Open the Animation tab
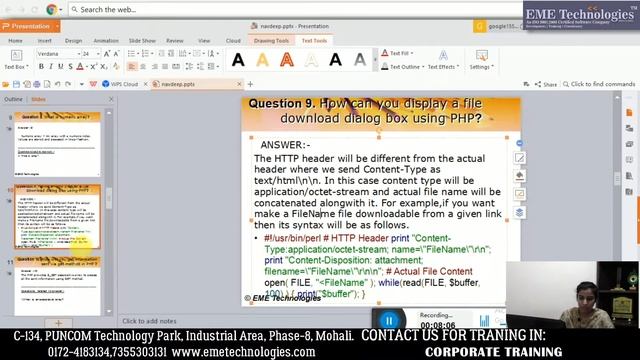Image resolution: width=640 pixels, height=360 pixels. pos(106,41)
